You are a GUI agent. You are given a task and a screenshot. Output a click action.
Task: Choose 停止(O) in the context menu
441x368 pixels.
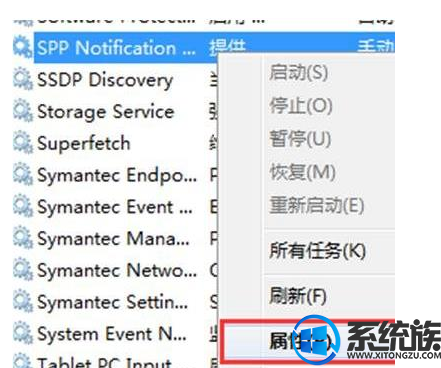[x=301, y=106]
